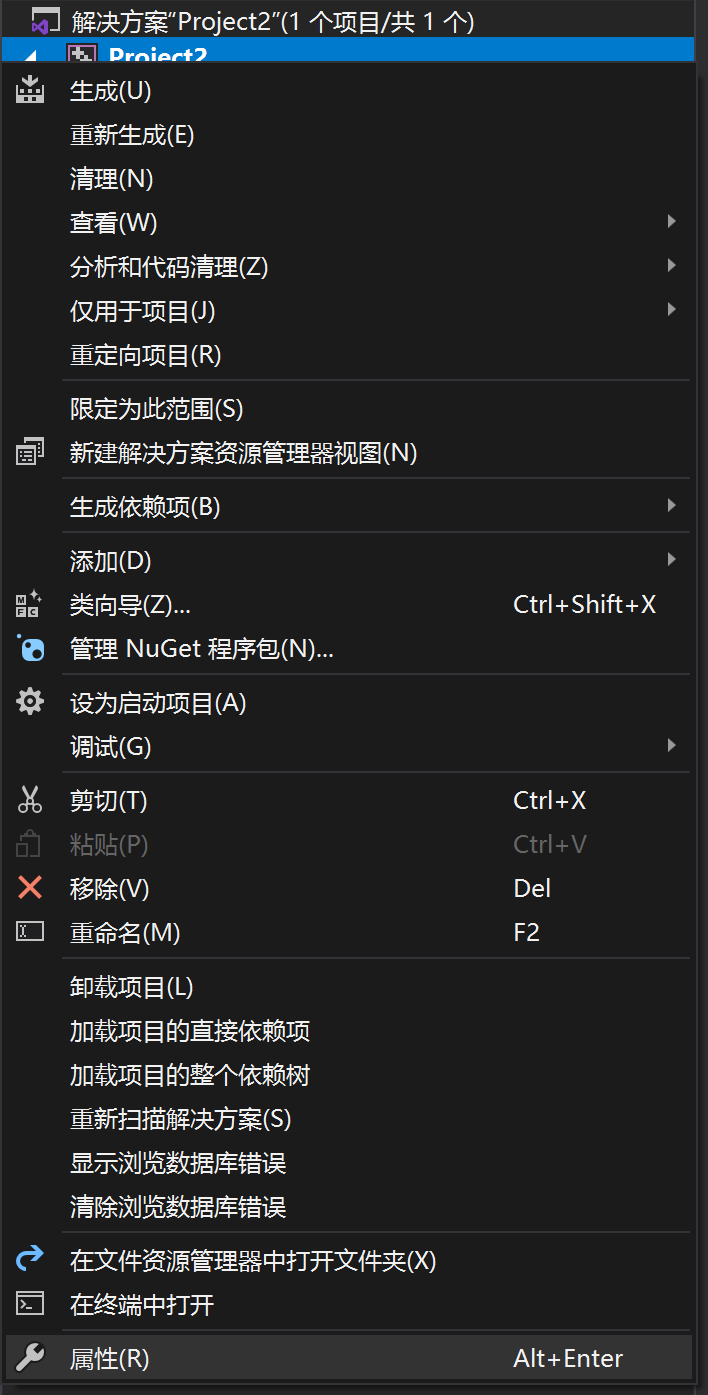708x1395 pixels.
Task: Open new Solution Explorer view via its icon
Action: [x=30, y=450]
